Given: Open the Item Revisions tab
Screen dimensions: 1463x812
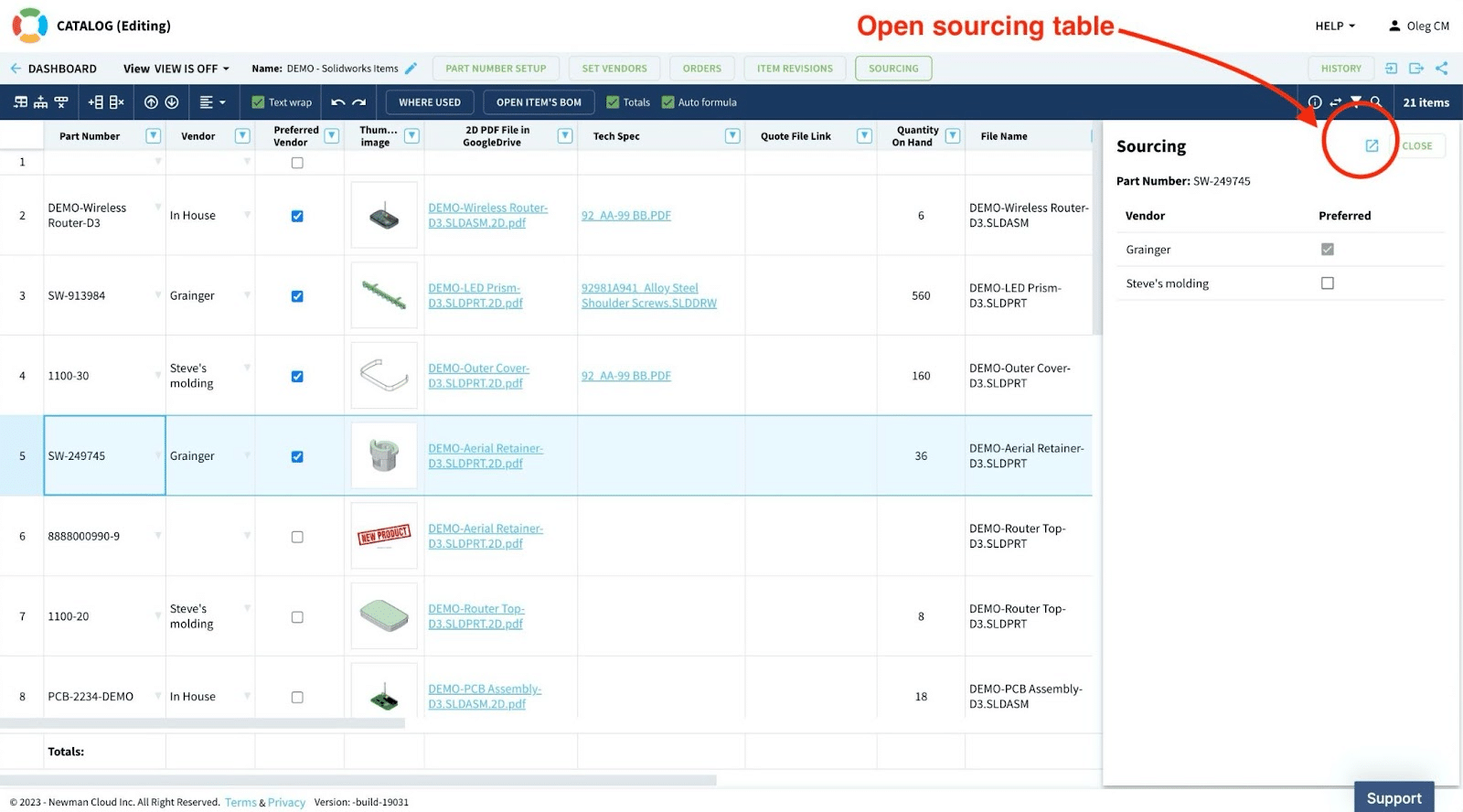Looking at the screenshot, I should click(x=795, y=69).
